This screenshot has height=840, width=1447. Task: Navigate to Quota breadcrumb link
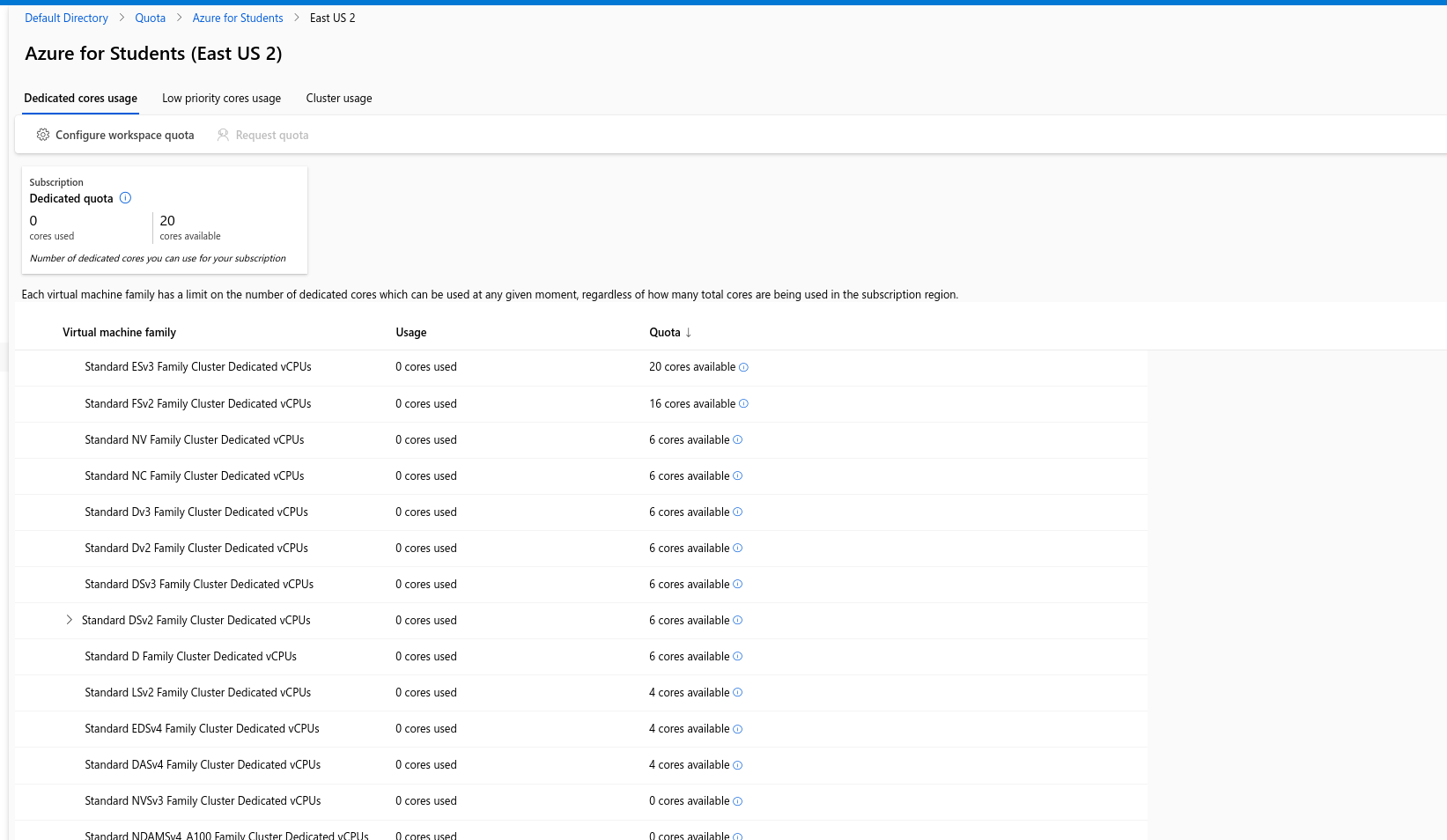coord(151,18)
